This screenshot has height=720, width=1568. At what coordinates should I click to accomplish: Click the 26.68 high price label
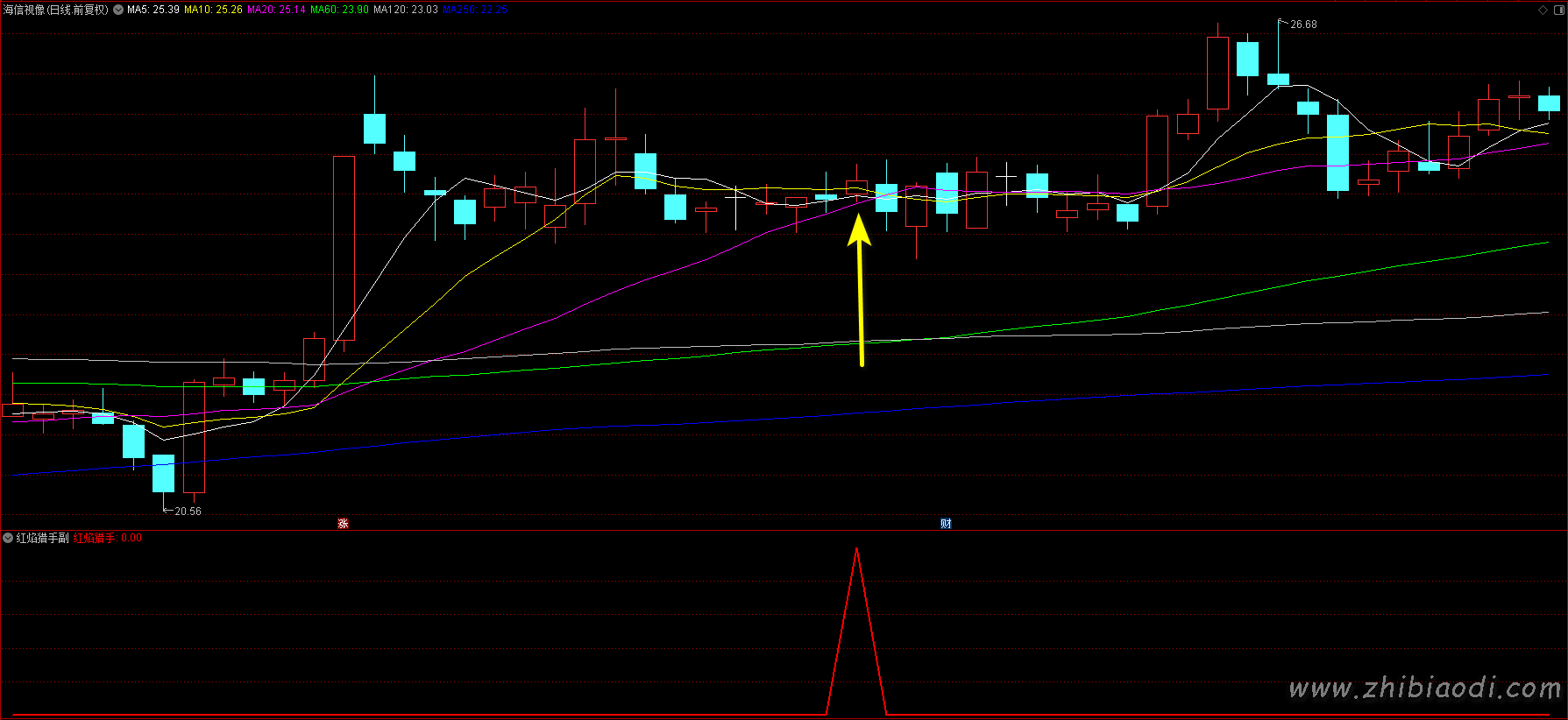pos(1303,25)
